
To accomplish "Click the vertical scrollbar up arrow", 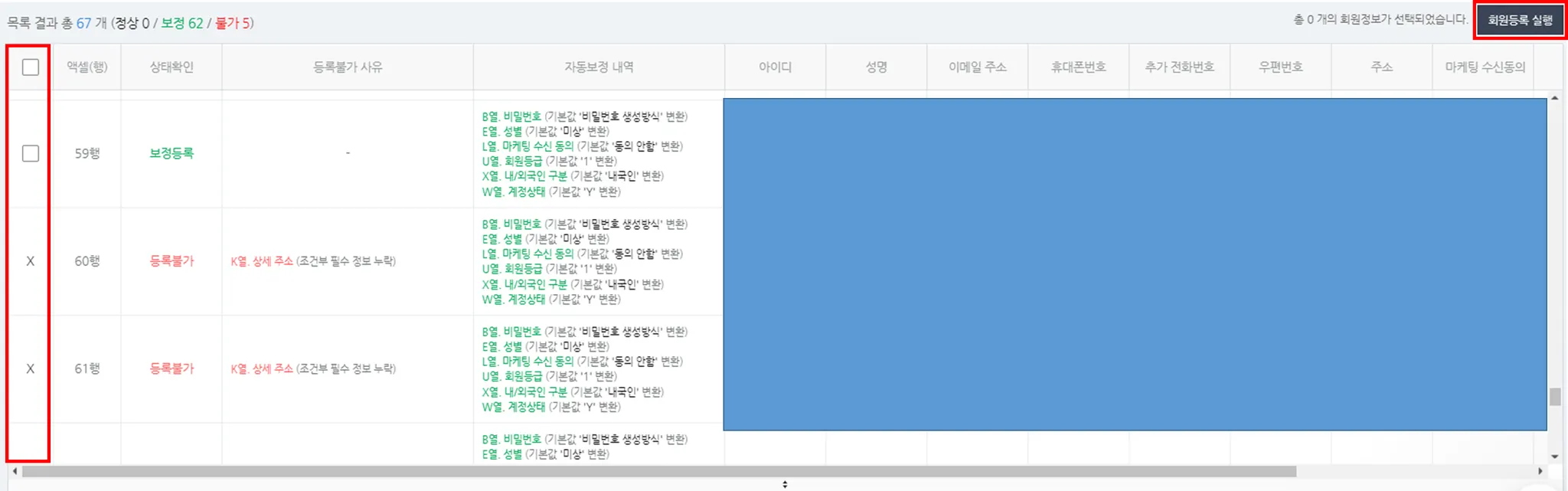I will pyautogui.click(x=1554, y=98).
